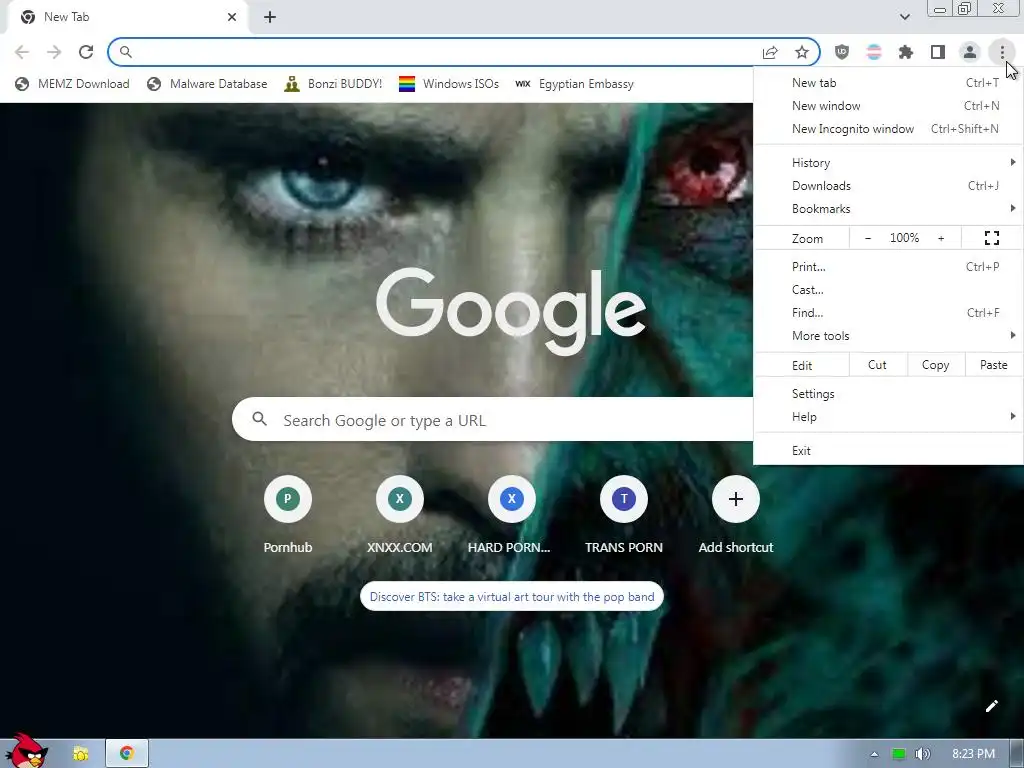
Task: Choose Exit from the Chrome menu
Action: tap(888, 451)
